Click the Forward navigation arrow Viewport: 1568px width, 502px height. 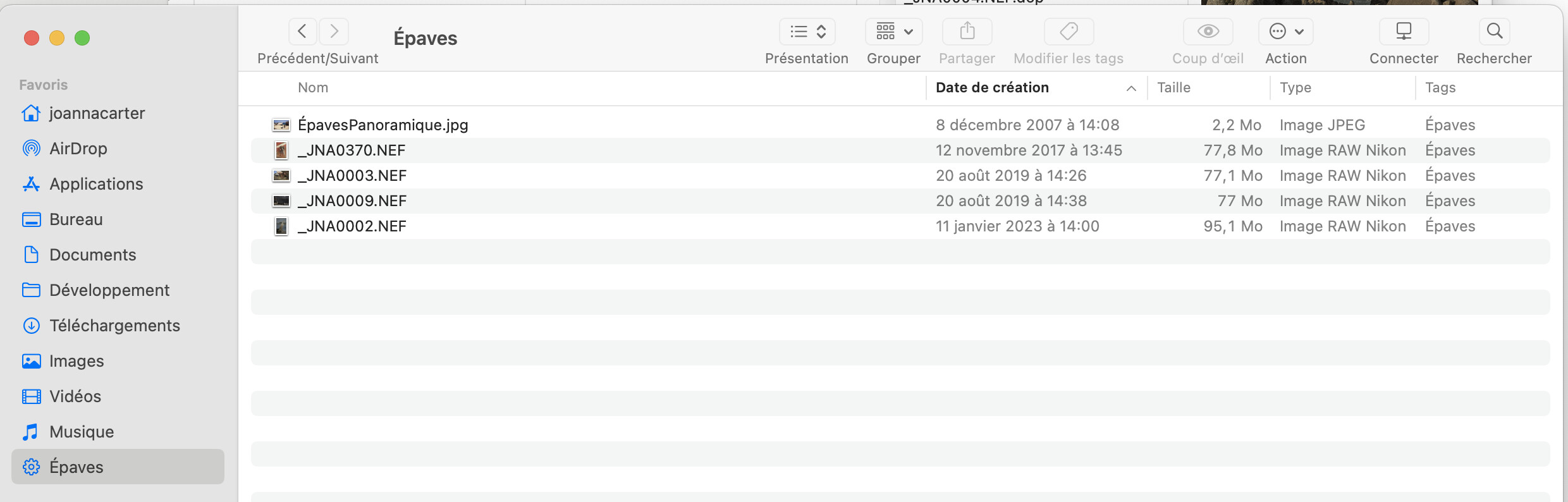(x=334, y=32)
